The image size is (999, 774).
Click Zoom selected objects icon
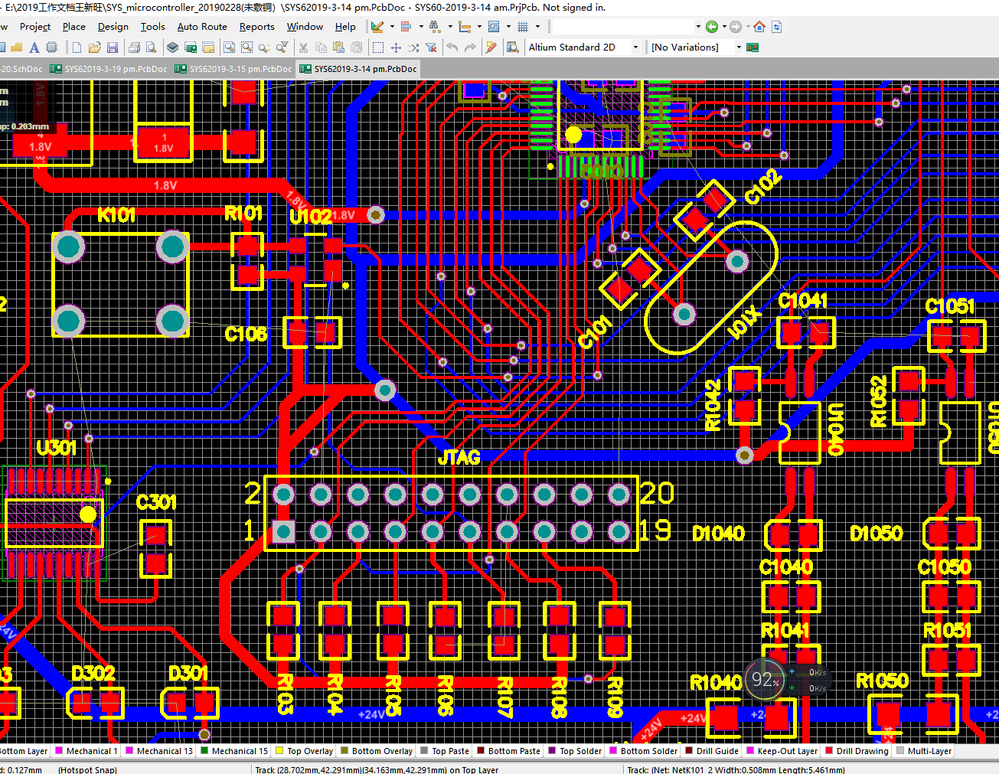(264, 47)
